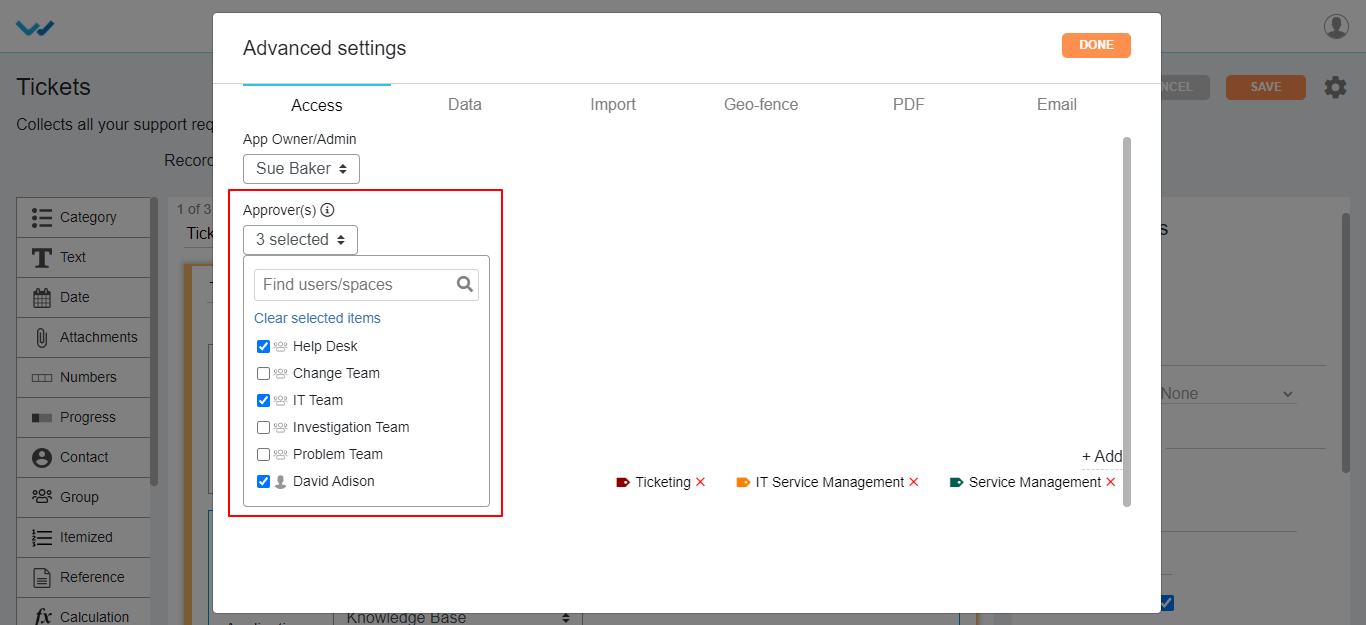Click the Ticketing tag label
The height and width of the screenshot is (625, 1366).
pyautogui.click(x=663, y=482)
